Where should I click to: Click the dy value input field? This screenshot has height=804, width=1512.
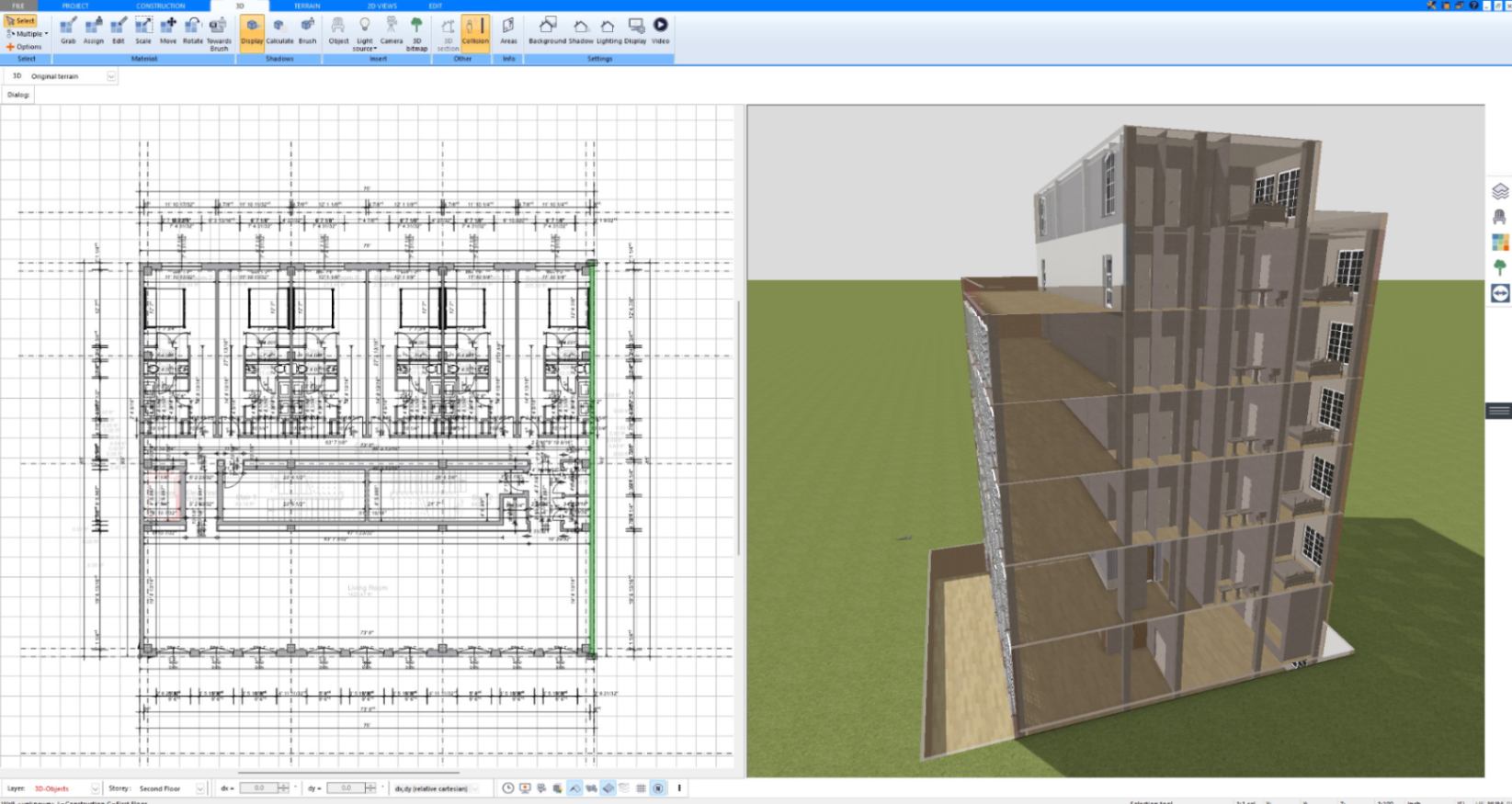pos(347,788)
